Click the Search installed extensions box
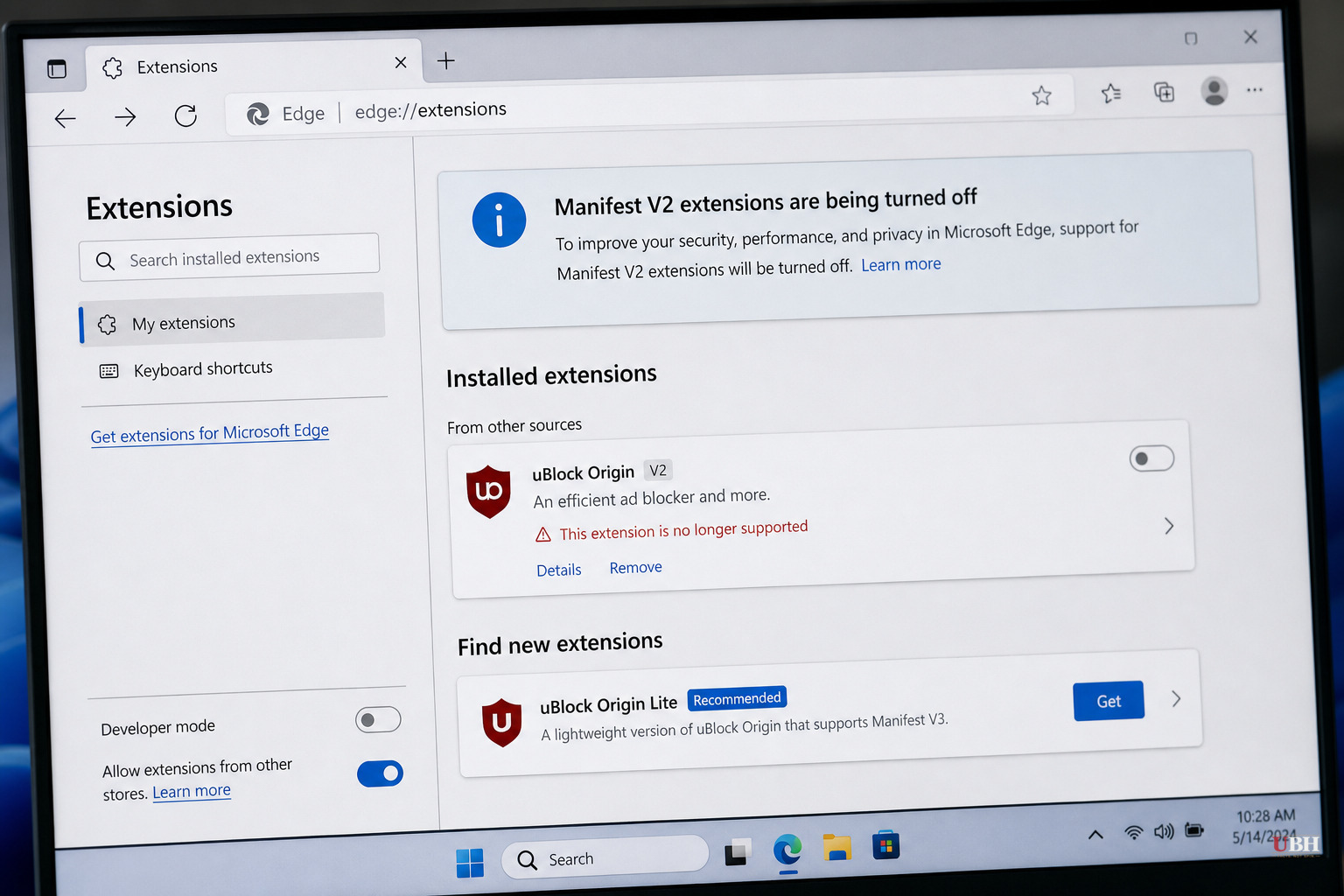 pyautogui.click(x=229, y=257)
